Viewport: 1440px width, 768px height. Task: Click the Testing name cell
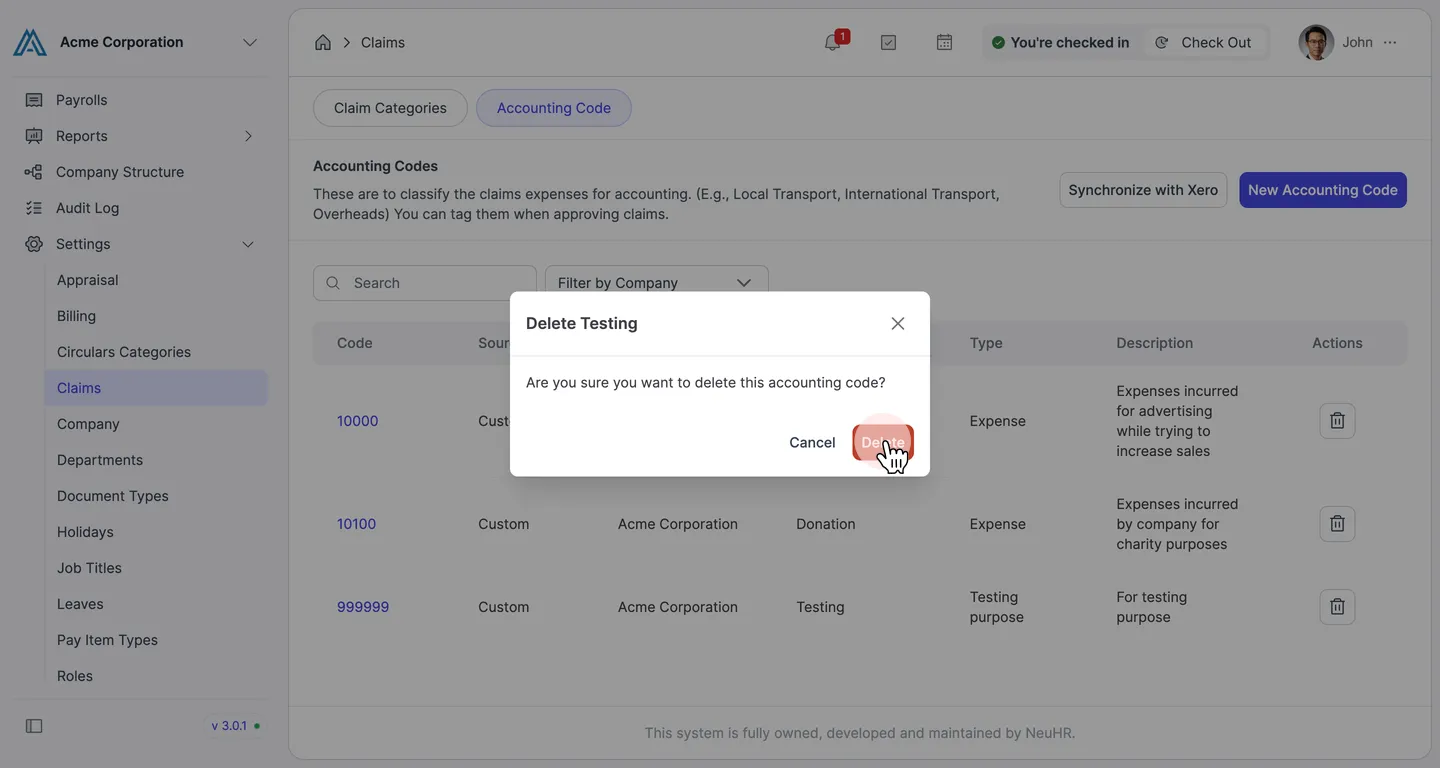point(820,607)
